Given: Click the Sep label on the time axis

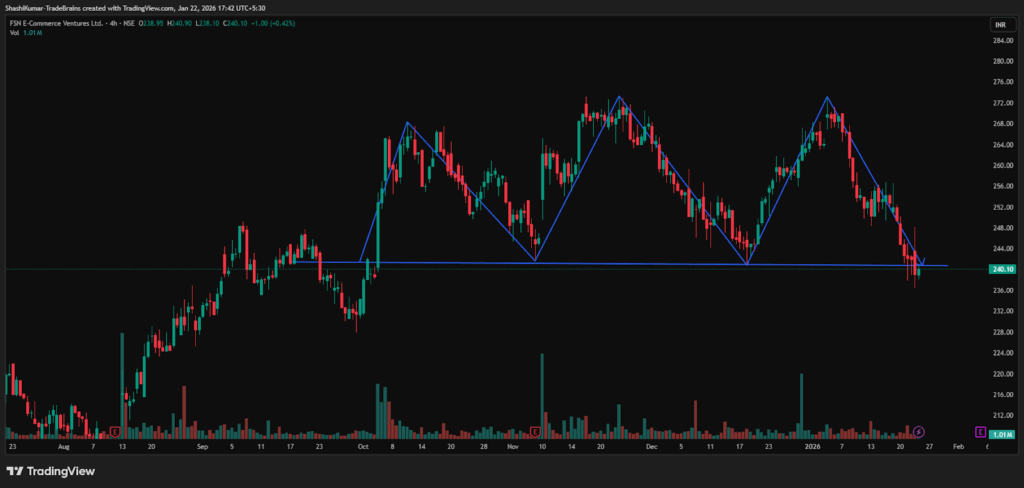Looking at the screenshot, I should coord(204,448).
